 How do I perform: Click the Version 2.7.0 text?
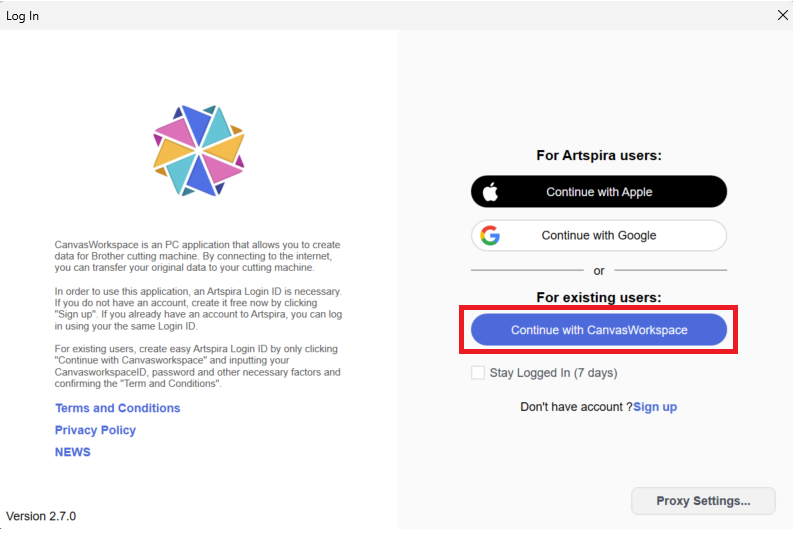point(41,516)
